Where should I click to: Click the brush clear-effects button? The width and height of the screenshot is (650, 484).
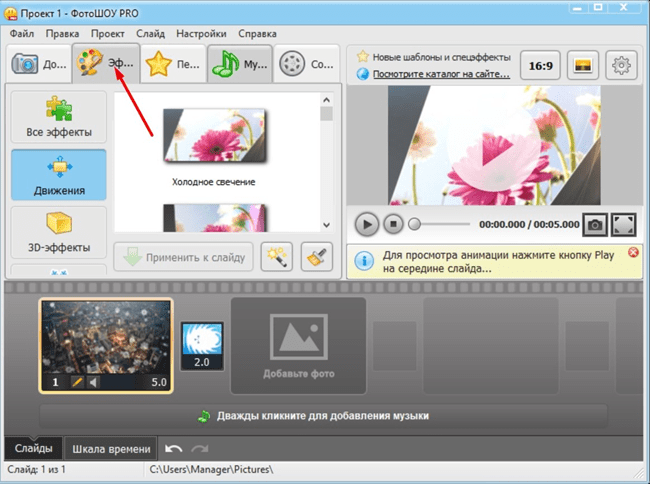click(x=317, y=258)
